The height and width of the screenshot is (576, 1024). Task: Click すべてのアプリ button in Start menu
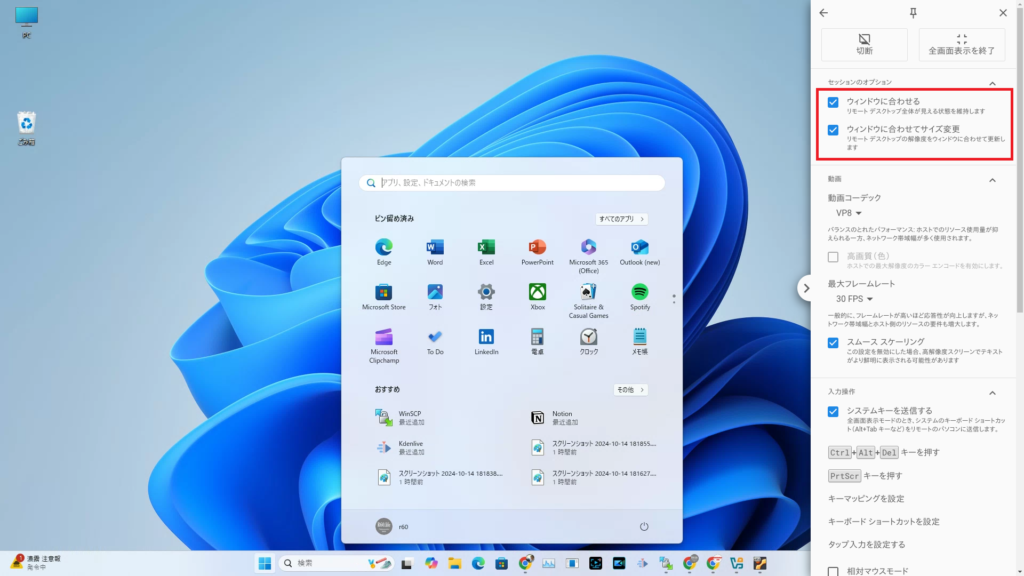pos(622,218)
